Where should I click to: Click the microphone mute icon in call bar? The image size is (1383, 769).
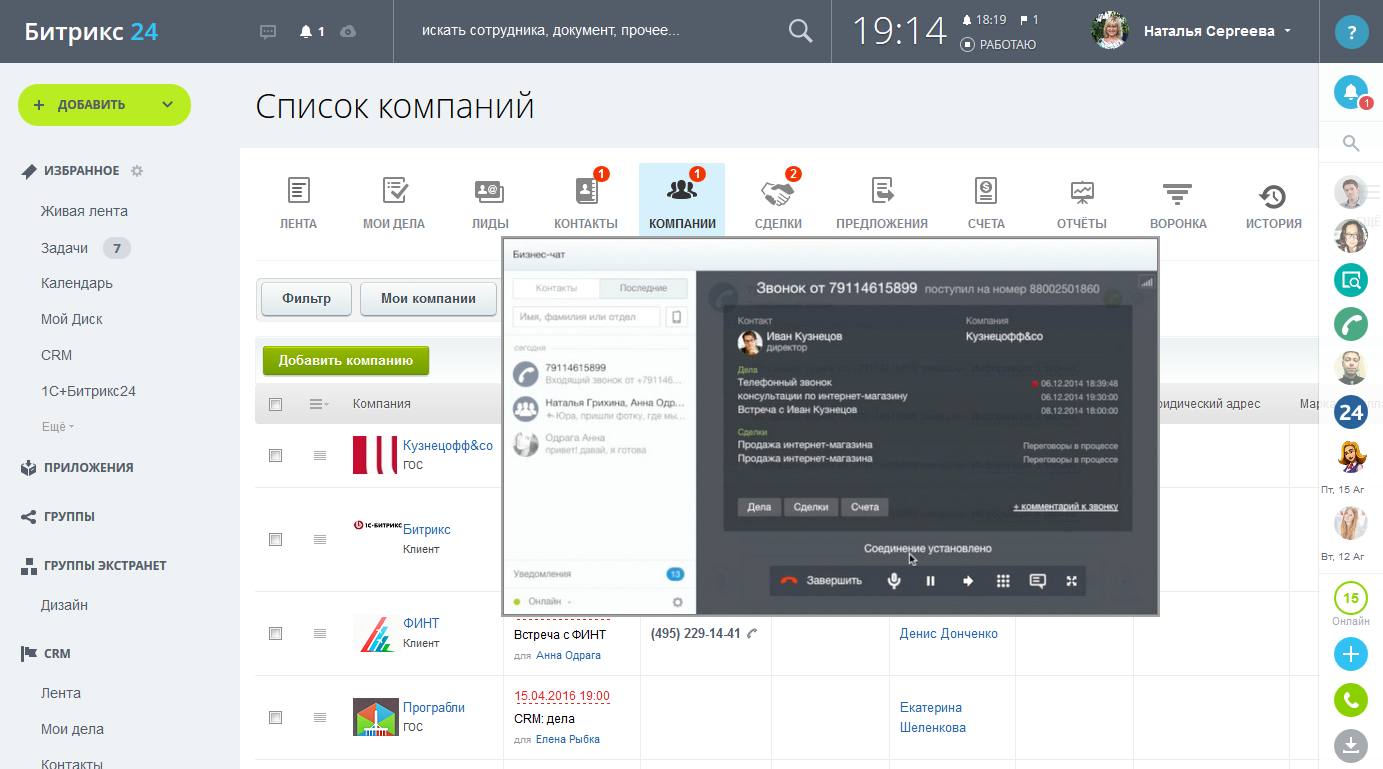tap(894, 581)
